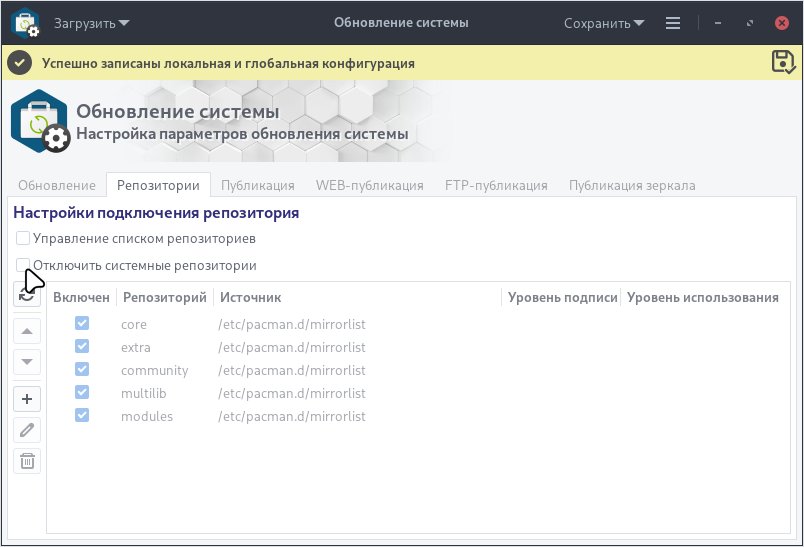Uncheck the extra repository enabled box
The width and height of the screenshot is (804, 547).
tap(82, 346)
